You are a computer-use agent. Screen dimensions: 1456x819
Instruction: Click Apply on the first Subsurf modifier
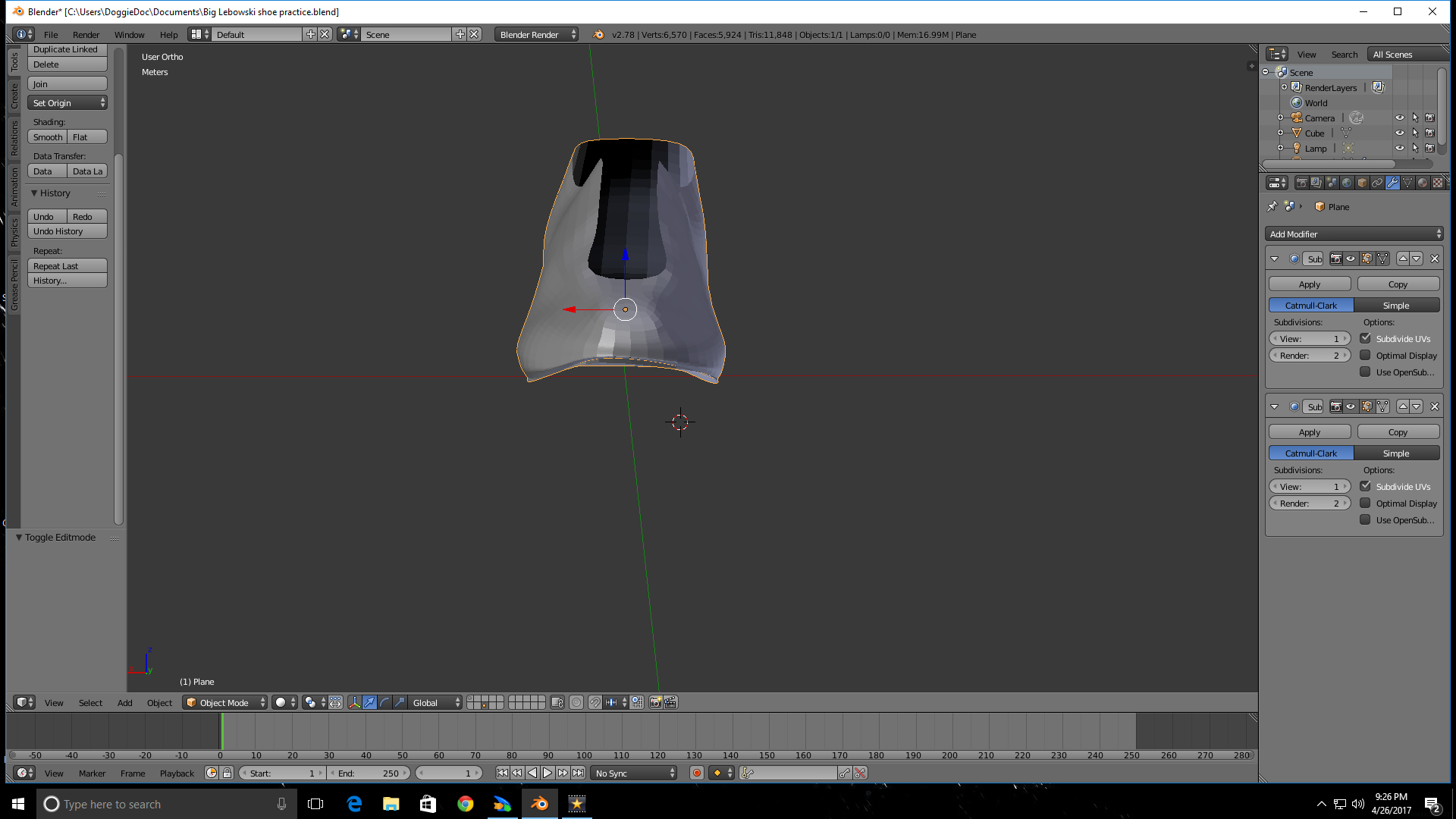coord(1310,284)
